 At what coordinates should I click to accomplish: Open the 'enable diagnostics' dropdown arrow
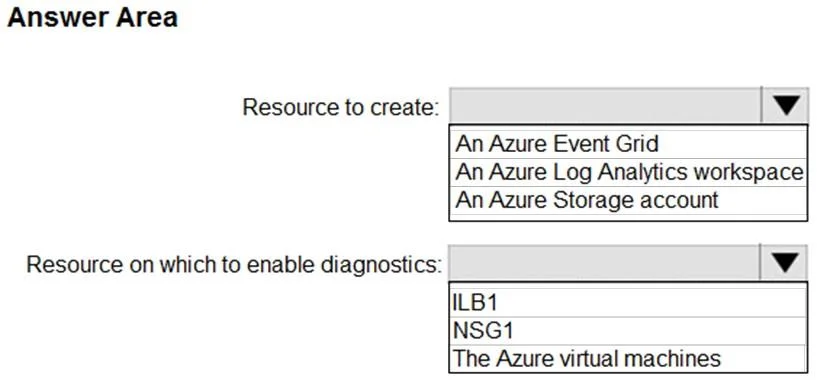(786, 263)
